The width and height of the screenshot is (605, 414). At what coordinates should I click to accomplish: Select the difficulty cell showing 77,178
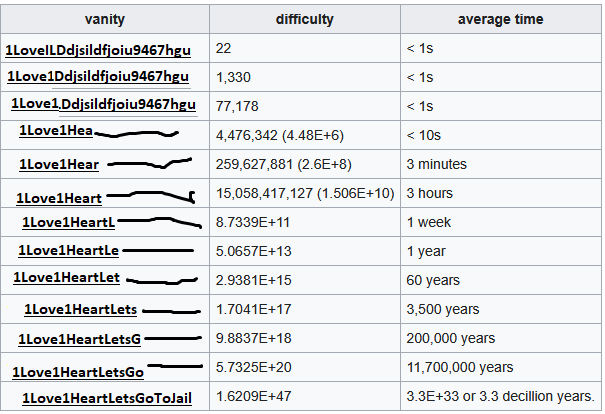pyautogui.click(x=305, y=106)
